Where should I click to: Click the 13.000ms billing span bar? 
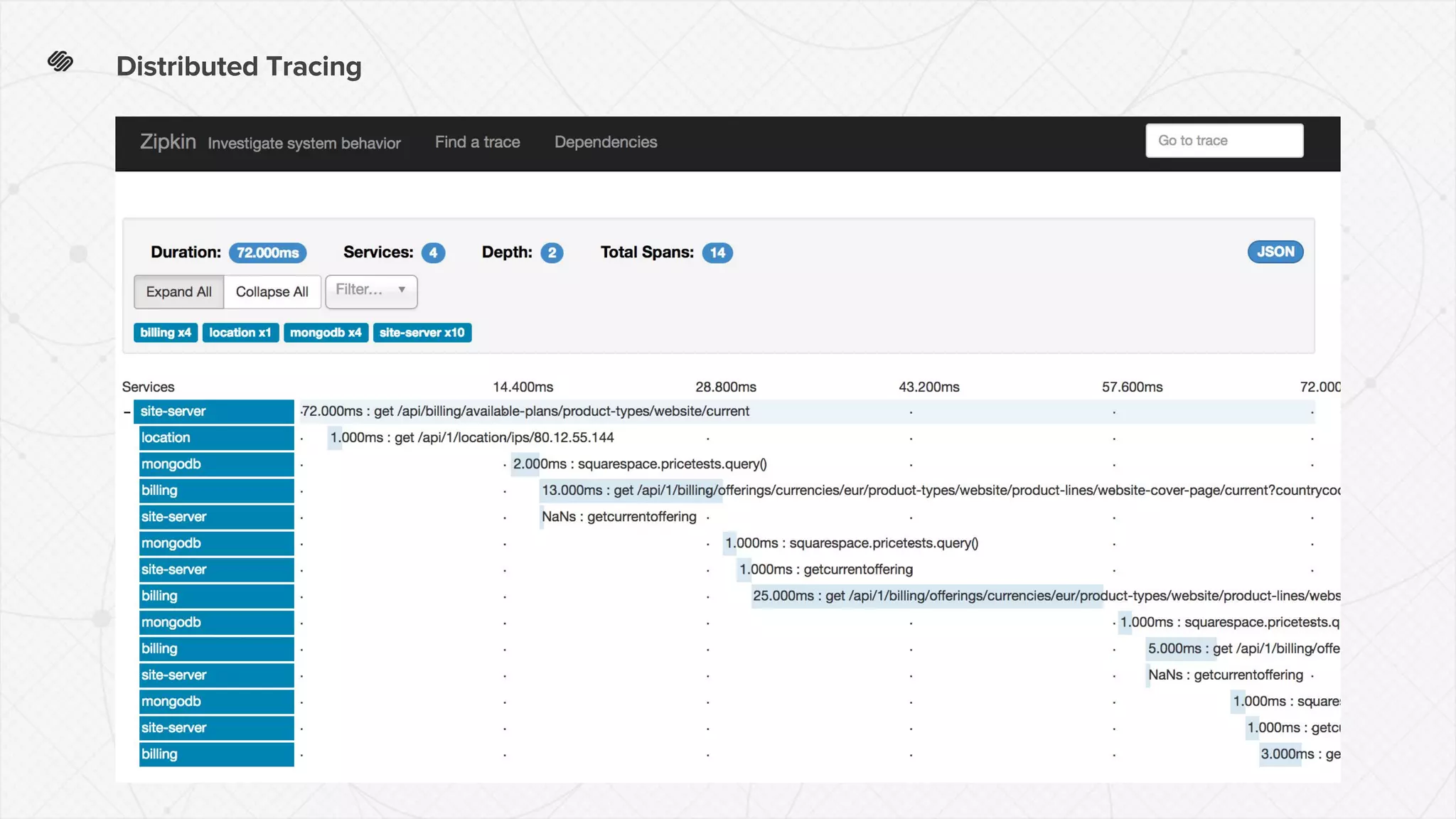pyautogui.click(x=630, y=491)
